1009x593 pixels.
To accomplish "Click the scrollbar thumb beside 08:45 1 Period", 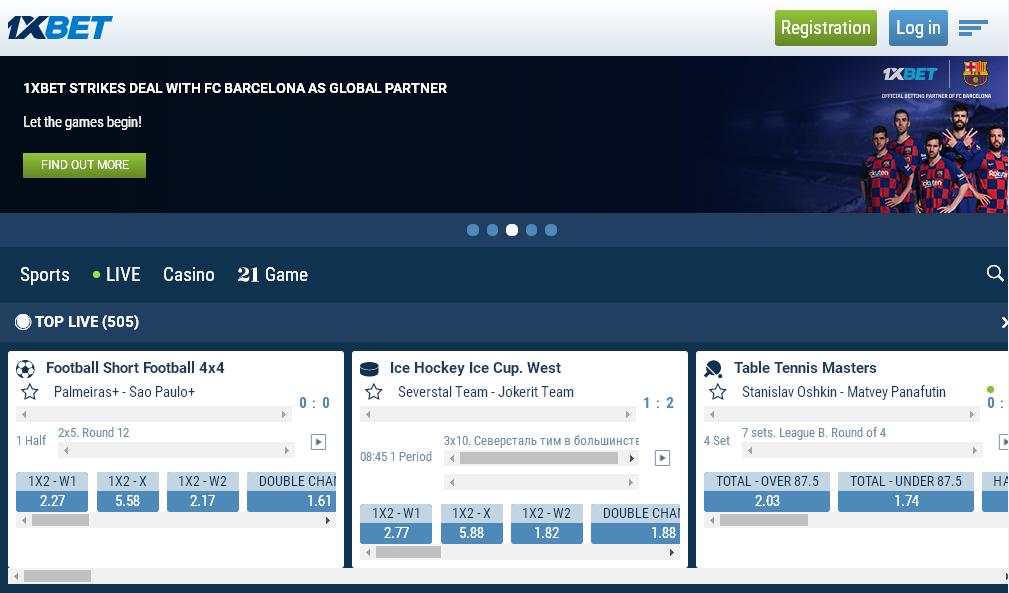I will (x=539, y=458).
